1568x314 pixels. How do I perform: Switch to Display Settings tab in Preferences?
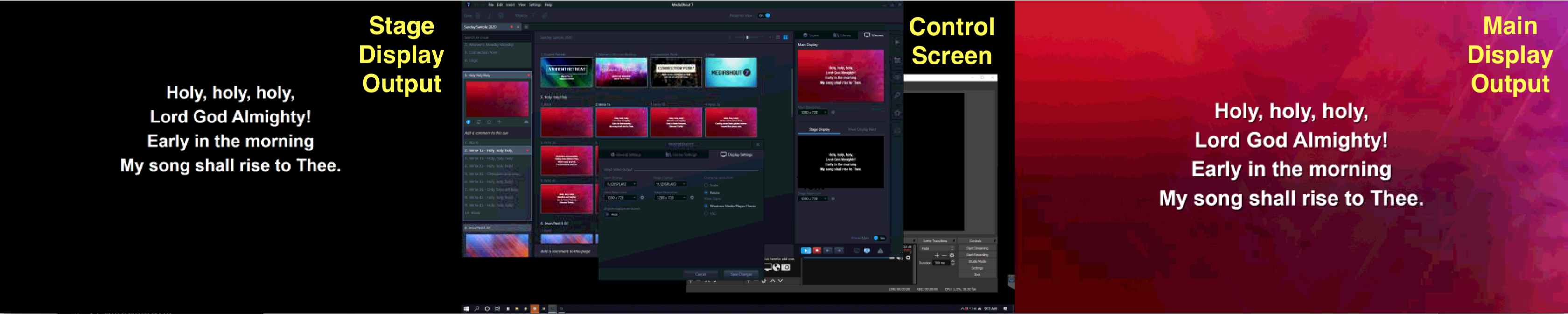[736, 155]
